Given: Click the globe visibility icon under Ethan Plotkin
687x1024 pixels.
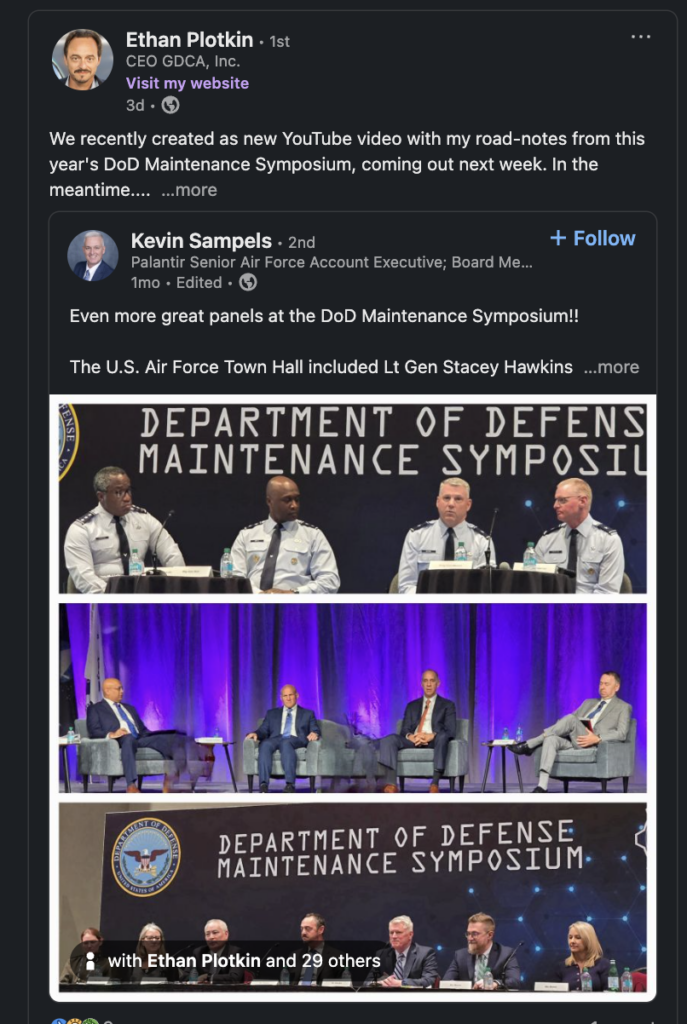Looking at the screenshot, I should [170, 105].
